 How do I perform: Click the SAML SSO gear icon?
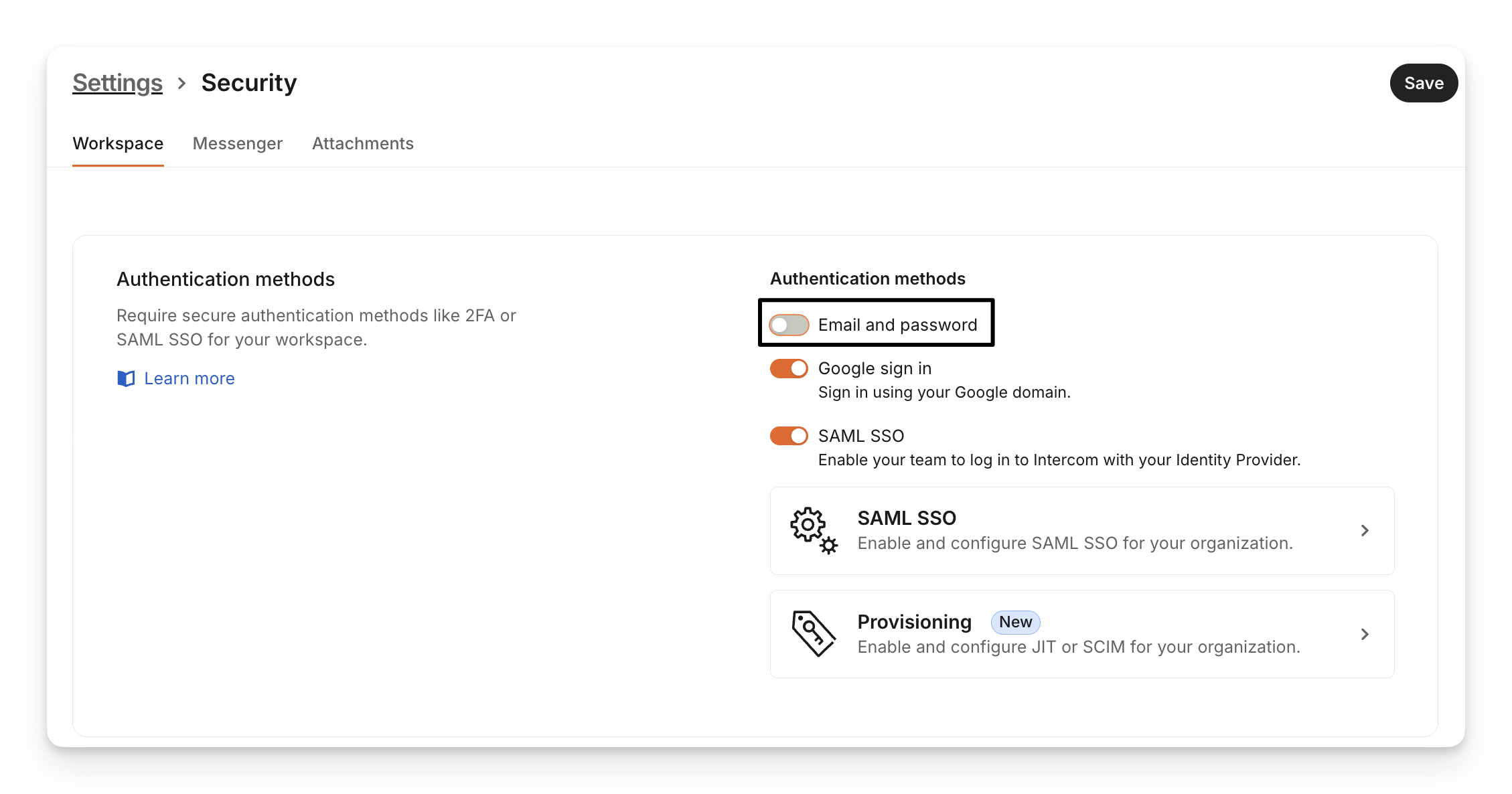tap(813, 530)
